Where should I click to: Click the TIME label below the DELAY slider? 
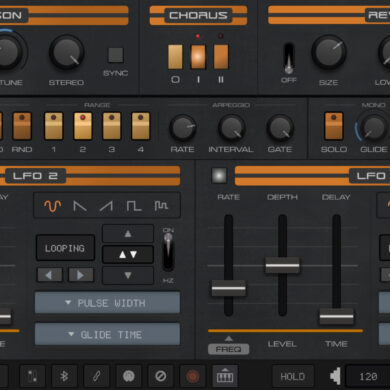point(336,344)
